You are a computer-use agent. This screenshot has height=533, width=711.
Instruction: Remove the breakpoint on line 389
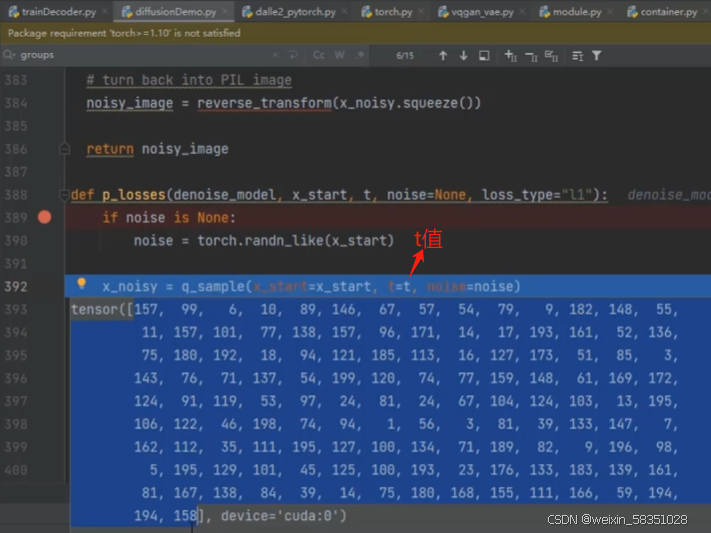pos(44,217)
